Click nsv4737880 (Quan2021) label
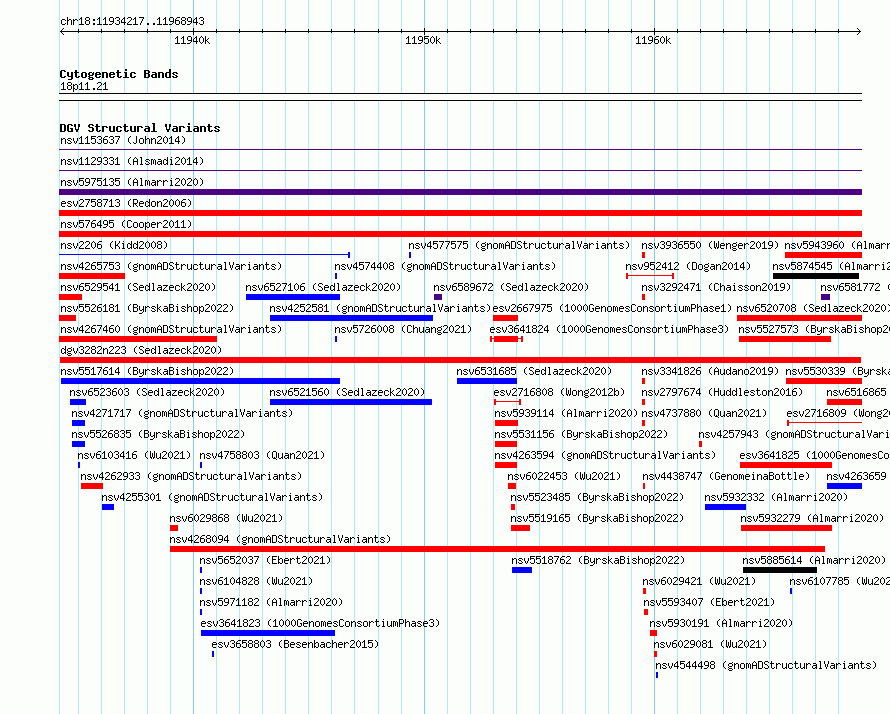The image size is (890, 714). (704, 413)
